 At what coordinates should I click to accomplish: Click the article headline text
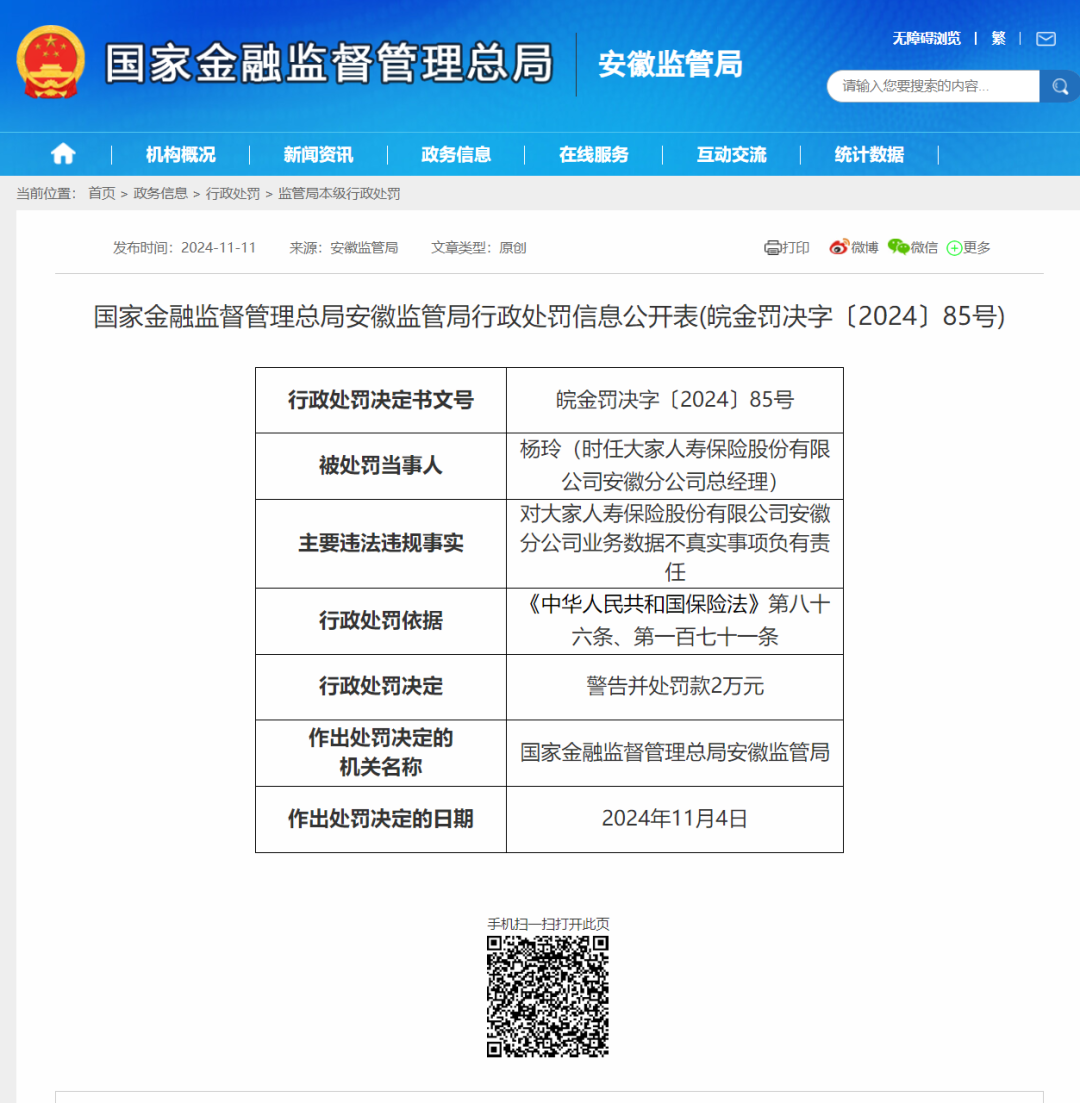tap(549, 317)
